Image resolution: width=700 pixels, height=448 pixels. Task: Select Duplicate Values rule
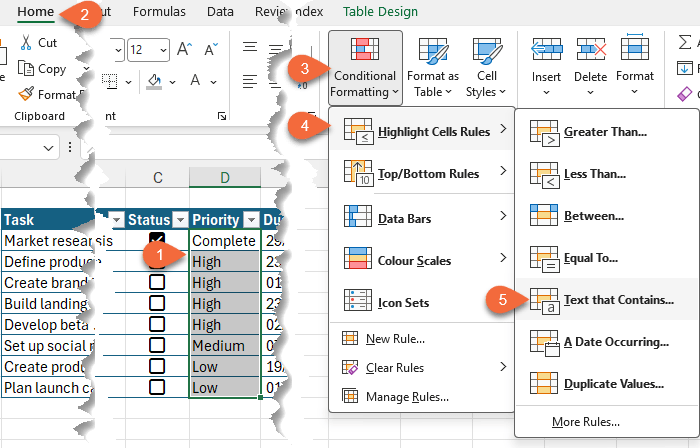pyautogui.click(x=607, y=384)
